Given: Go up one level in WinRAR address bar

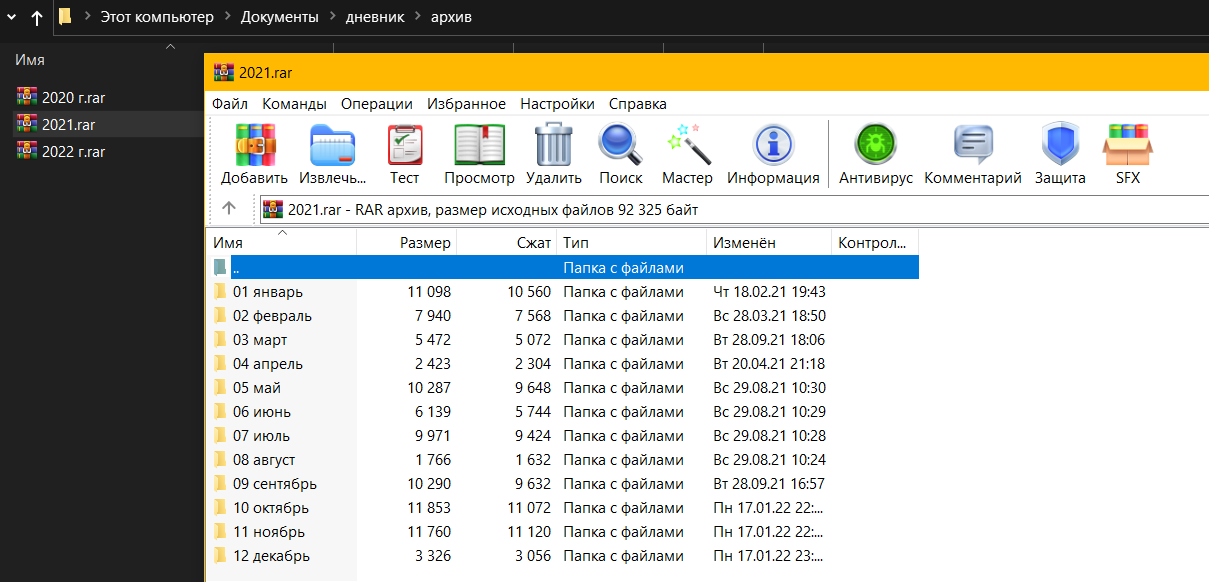Looking at the screenshot, I should (x=229, y=208).
